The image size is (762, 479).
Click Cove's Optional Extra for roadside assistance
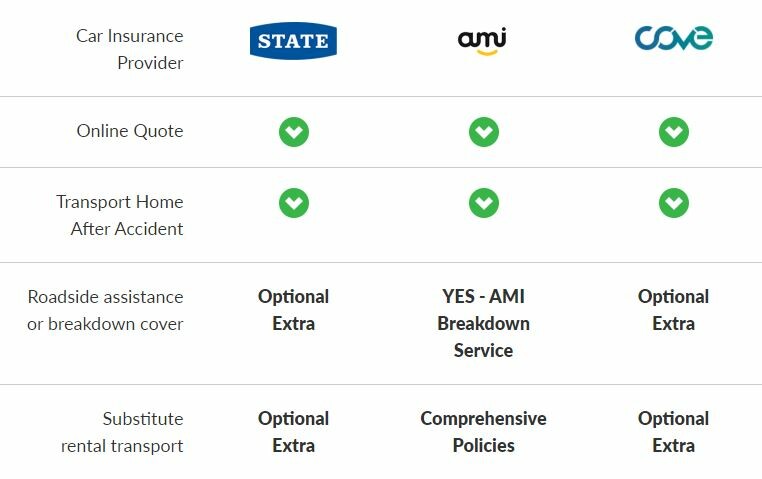[x=673, y=310]
